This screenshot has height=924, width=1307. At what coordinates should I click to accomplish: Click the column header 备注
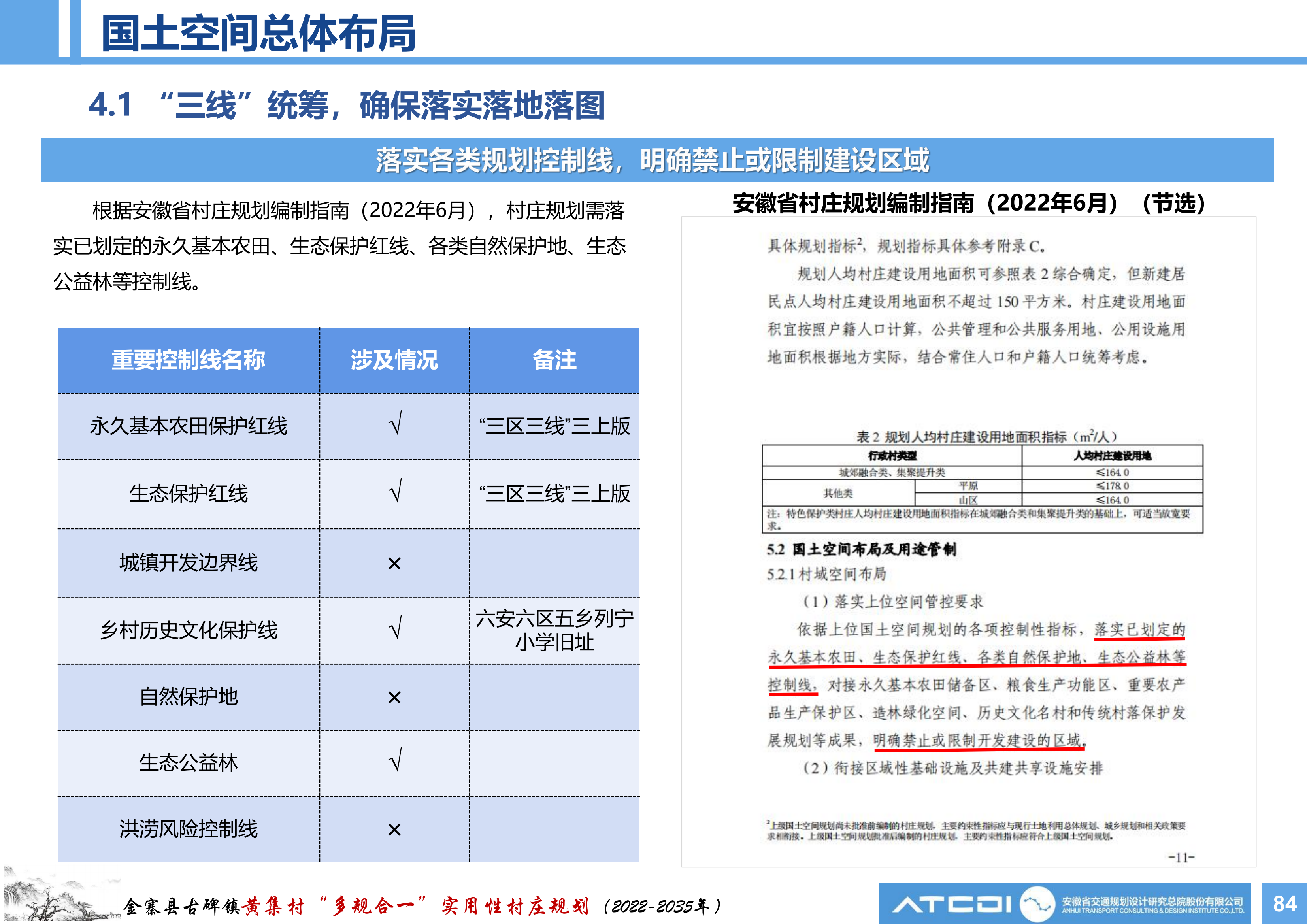pos(554,360)
